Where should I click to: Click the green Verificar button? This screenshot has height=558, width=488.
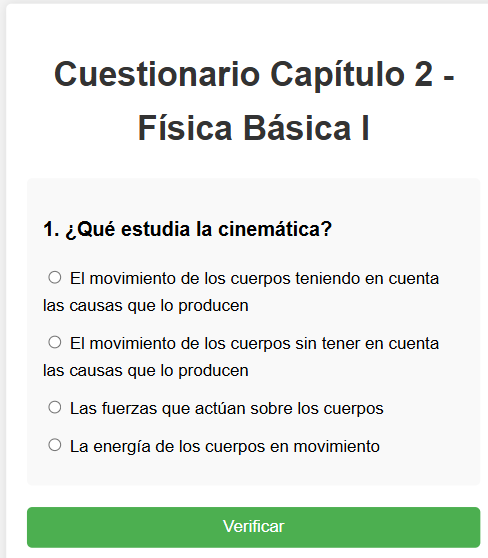tap(253, 527)
